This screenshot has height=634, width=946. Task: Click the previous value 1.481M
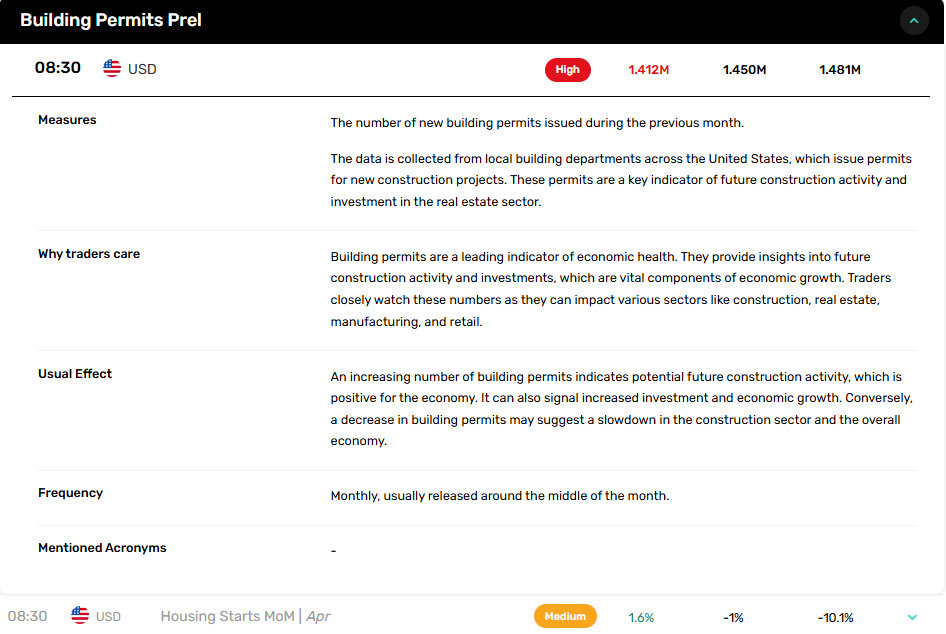[840, 69]
